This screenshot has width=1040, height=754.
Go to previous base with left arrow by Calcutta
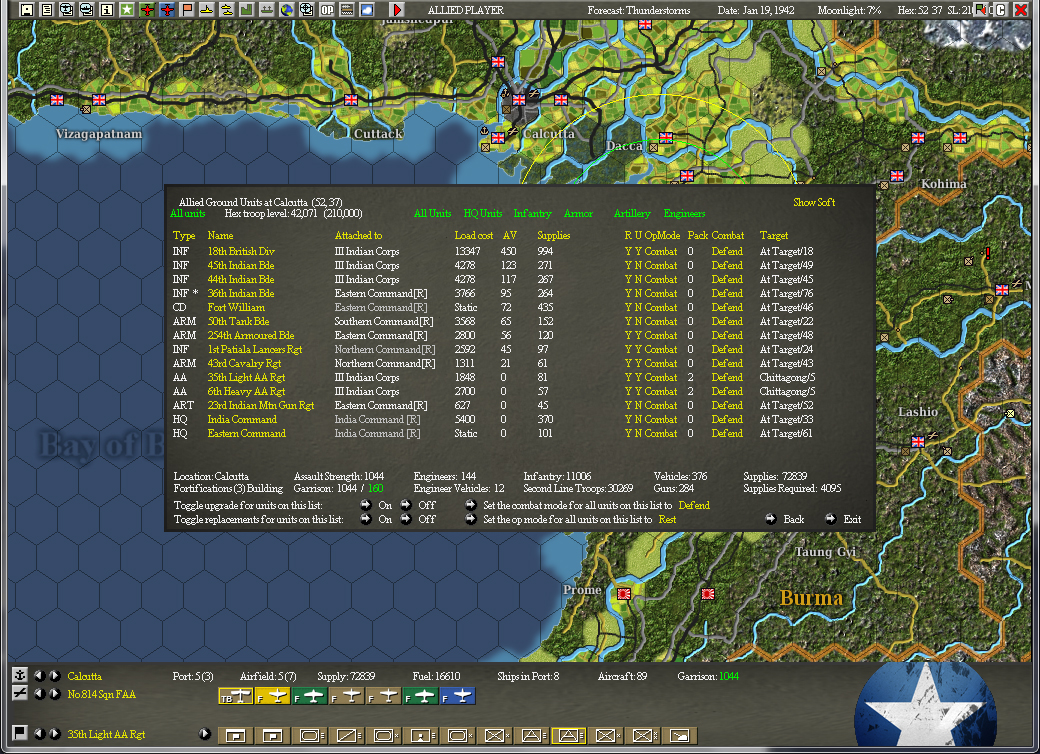tap(40, 676)
